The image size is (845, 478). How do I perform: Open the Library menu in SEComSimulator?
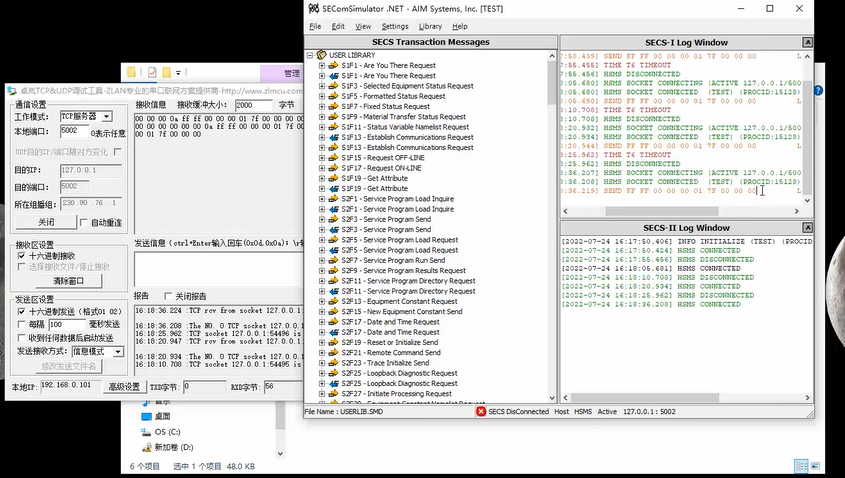coord(430,26)
